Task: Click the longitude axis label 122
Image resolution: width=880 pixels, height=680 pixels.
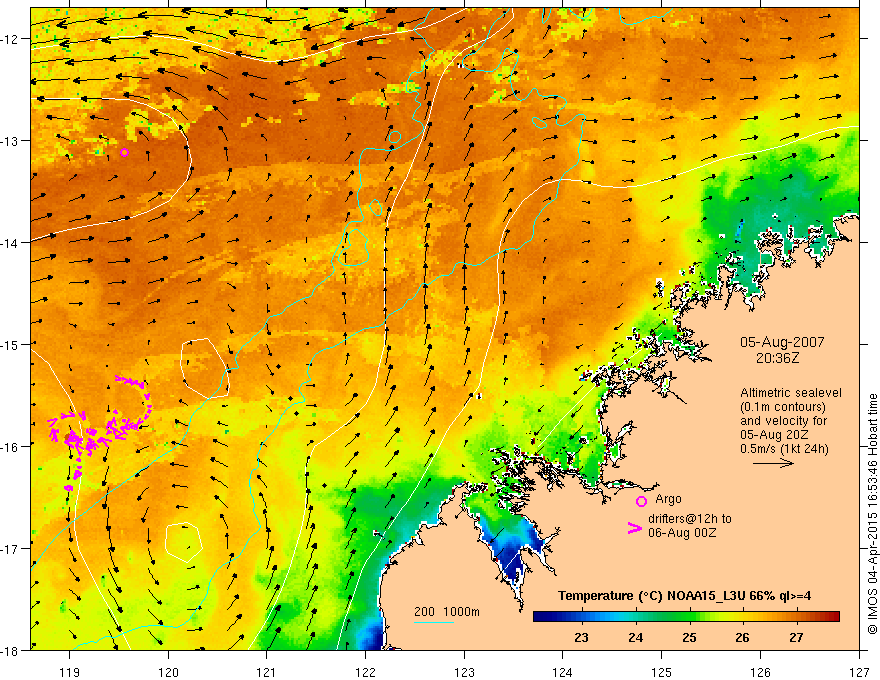Action: click(x=365, y=672)
